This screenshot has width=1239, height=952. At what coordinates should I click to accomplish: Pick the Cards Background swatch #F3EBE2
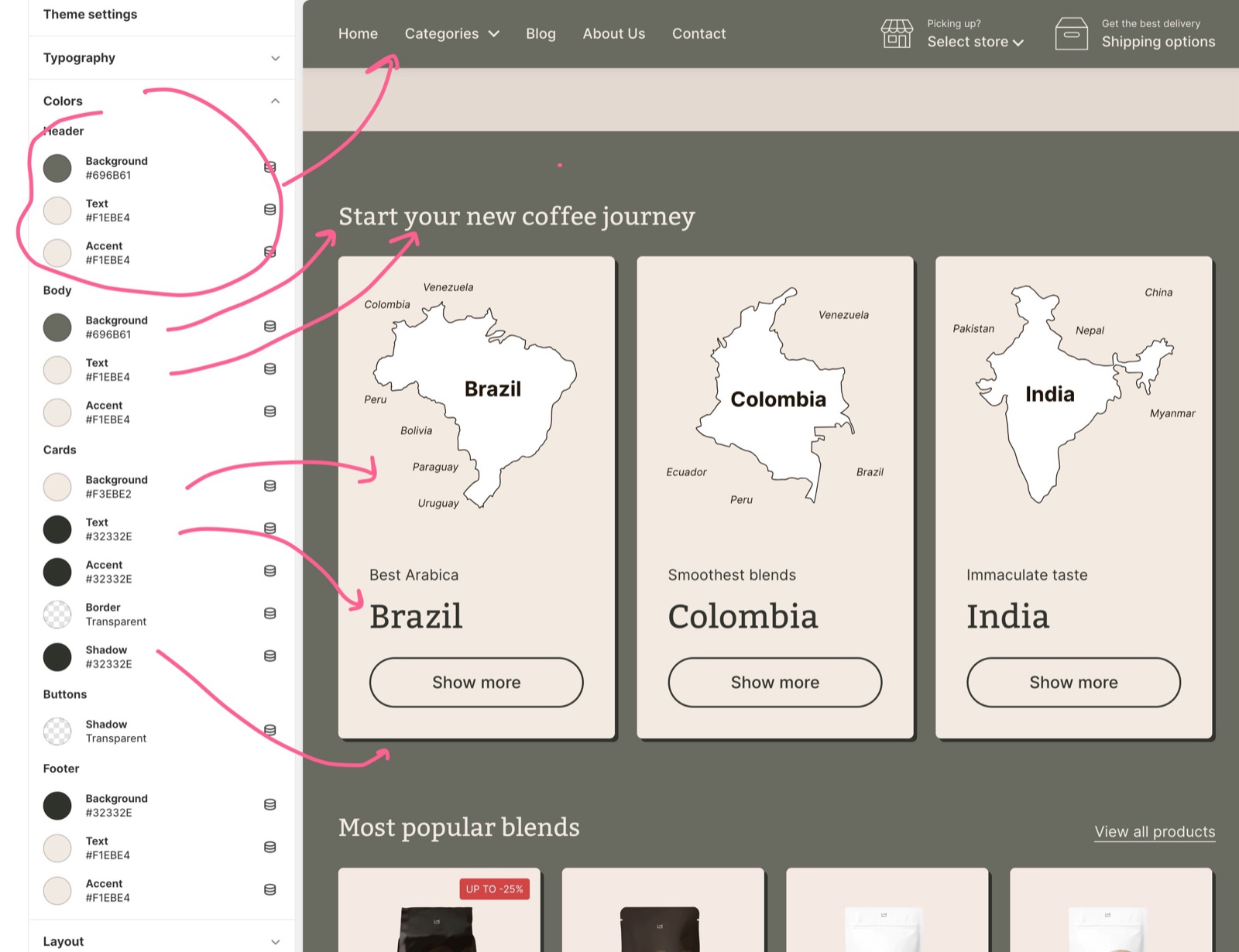click(x=57, y=487)
